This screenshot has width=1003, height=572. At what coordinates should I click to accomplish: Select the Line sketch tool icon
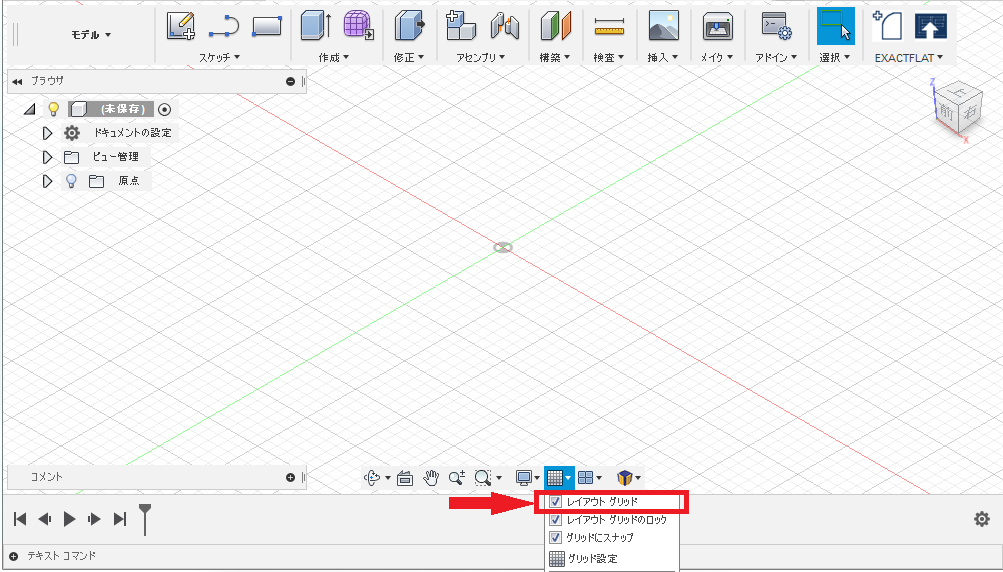224,26
